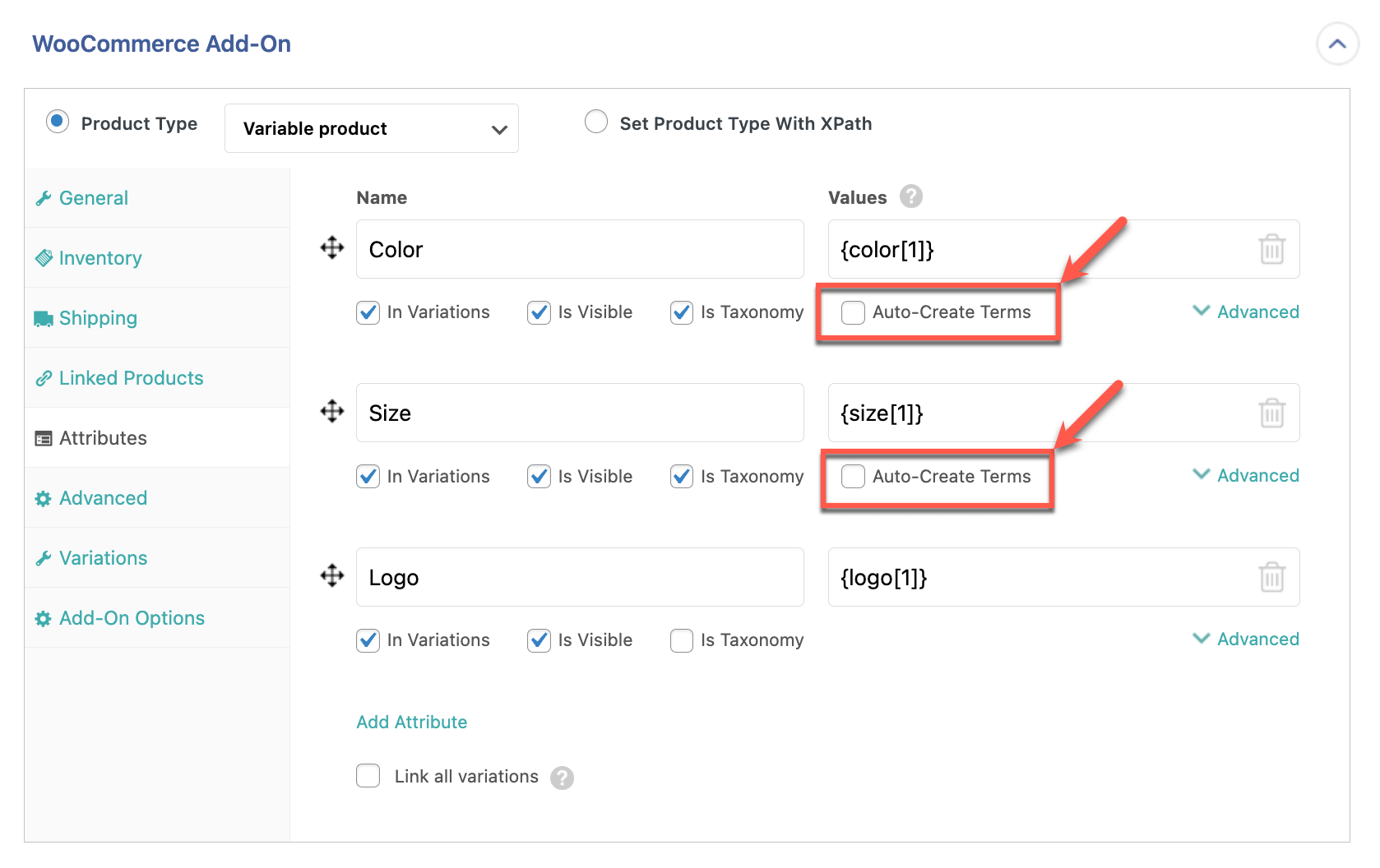Expand Advanced options for Logo attribute
Screen dimensions: 1380x868
pos(1246,639)
